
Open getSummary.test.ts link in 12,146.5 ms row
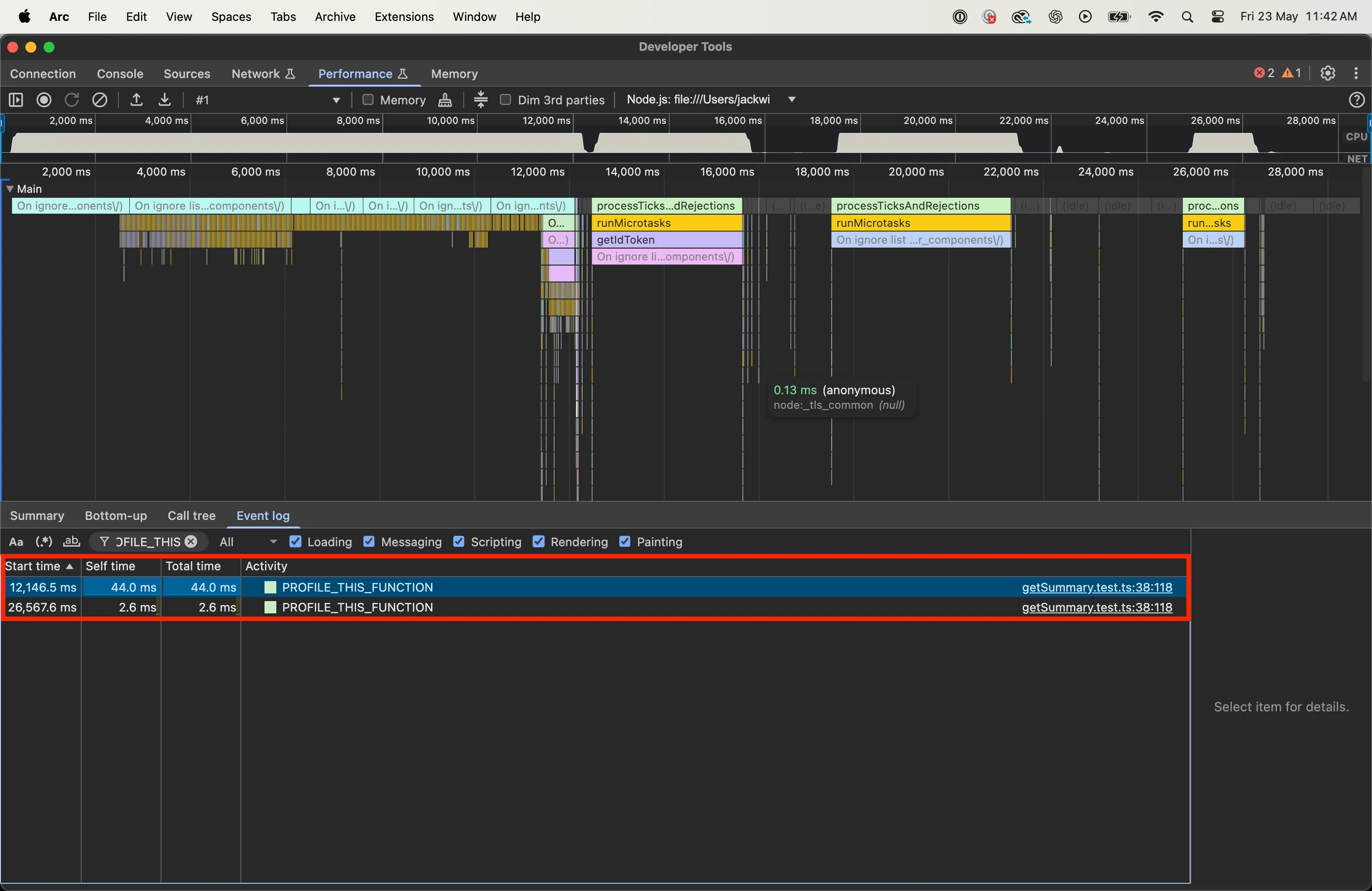point(1097,587)
